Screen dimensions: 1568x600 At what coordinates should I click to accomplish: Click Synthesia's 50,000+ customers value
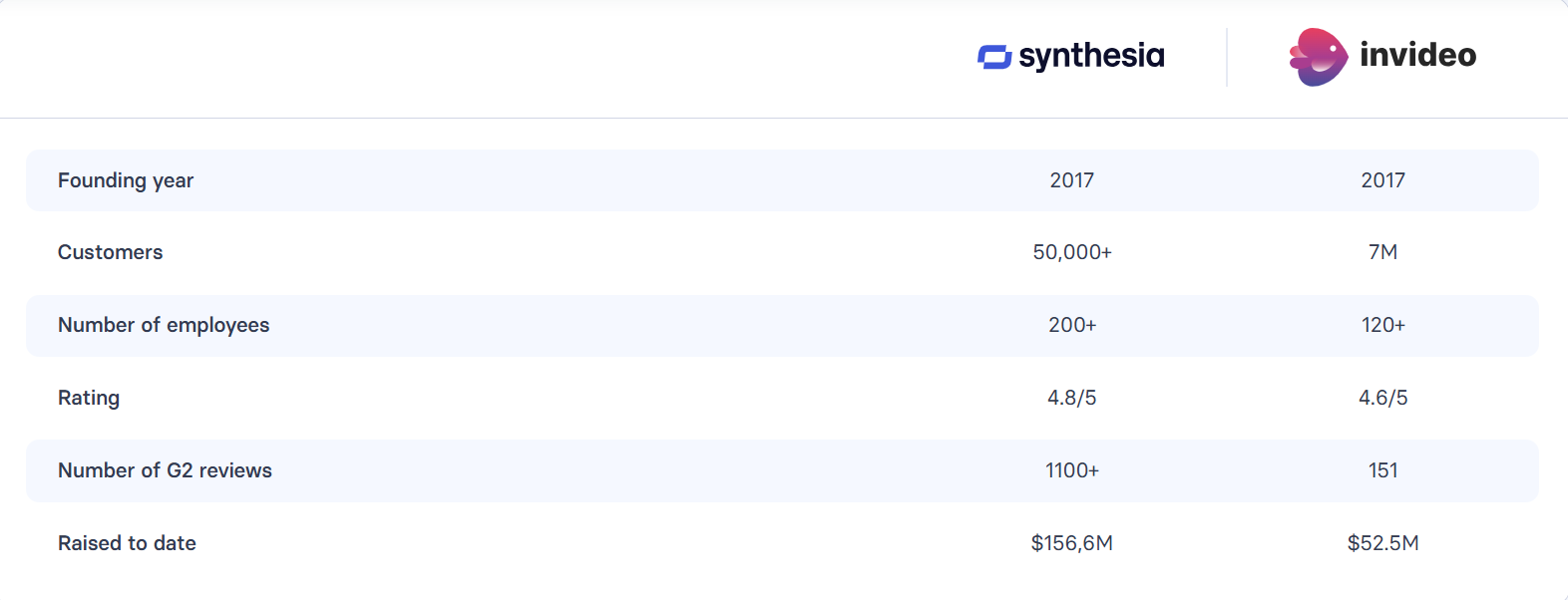[1072, 252]
